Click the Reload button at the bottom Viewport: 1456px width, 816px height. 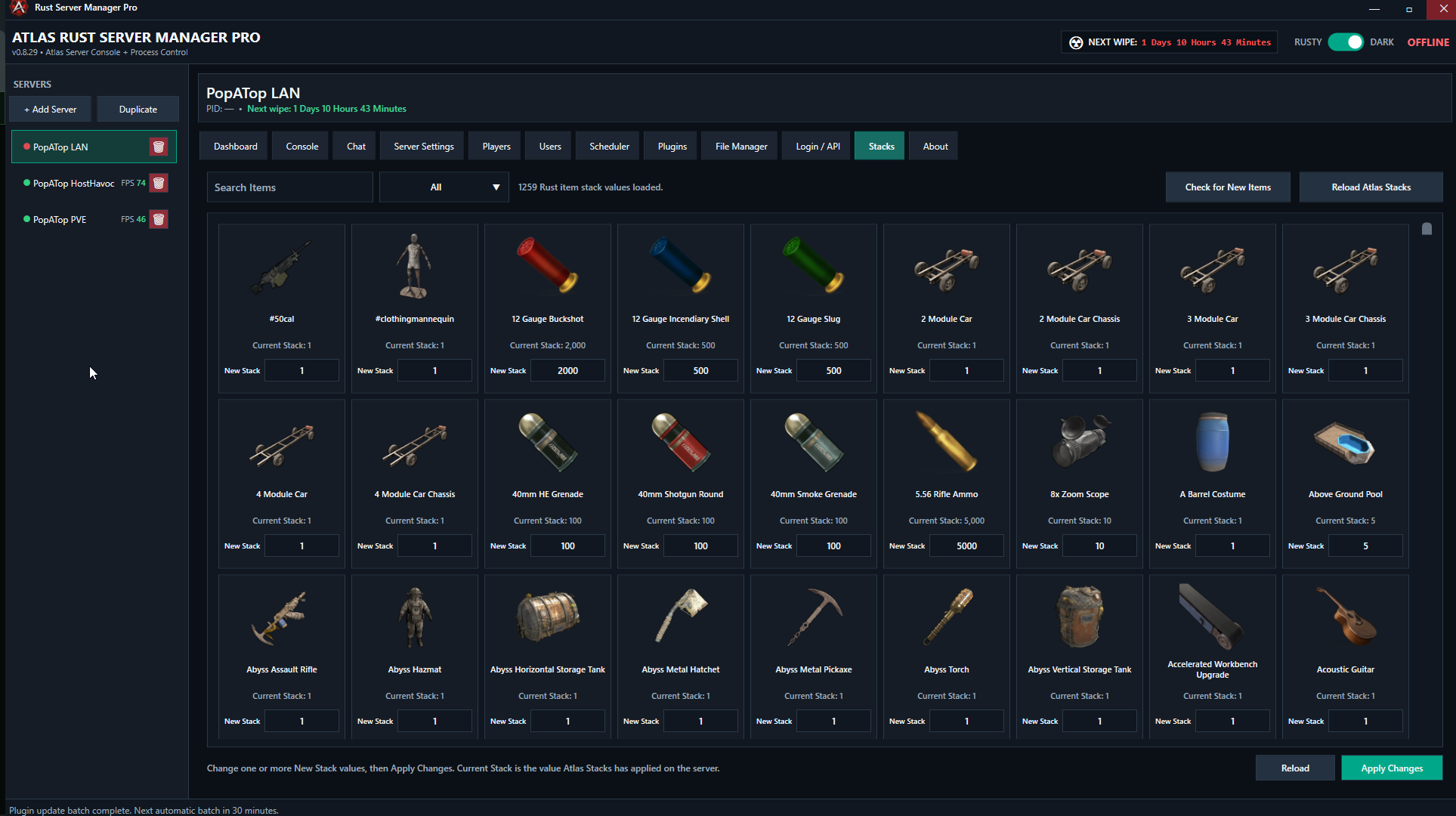tap(1295, 768)
